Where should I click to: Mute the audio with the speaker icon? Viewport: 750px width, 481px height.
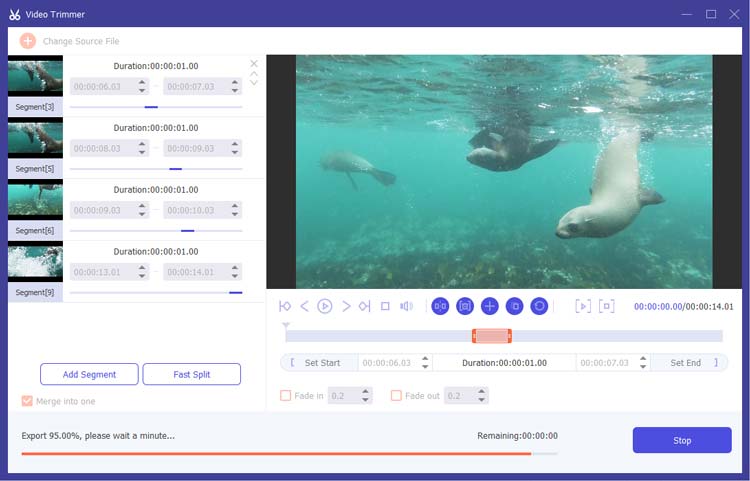point(406,306)
